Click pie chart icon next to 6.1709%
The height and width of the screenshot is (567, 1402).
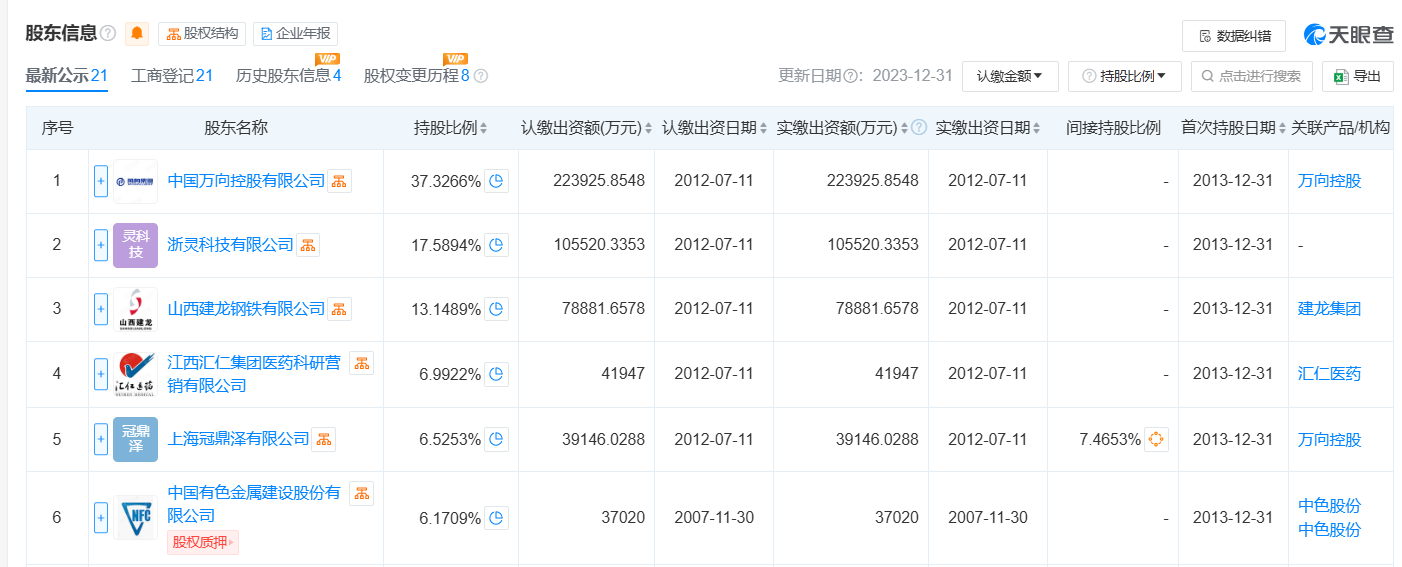coord(497,518)
